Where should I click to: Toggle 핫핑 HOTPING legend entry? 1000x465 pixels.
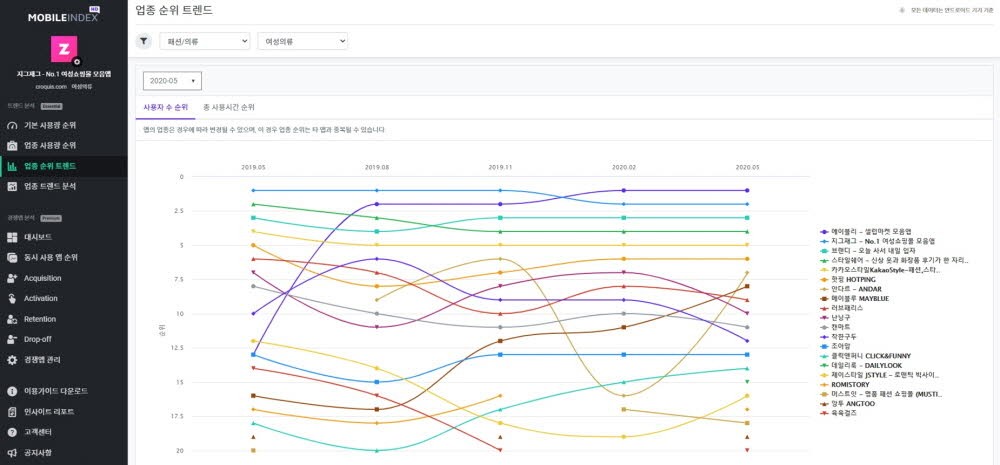[x=848, y=279]
